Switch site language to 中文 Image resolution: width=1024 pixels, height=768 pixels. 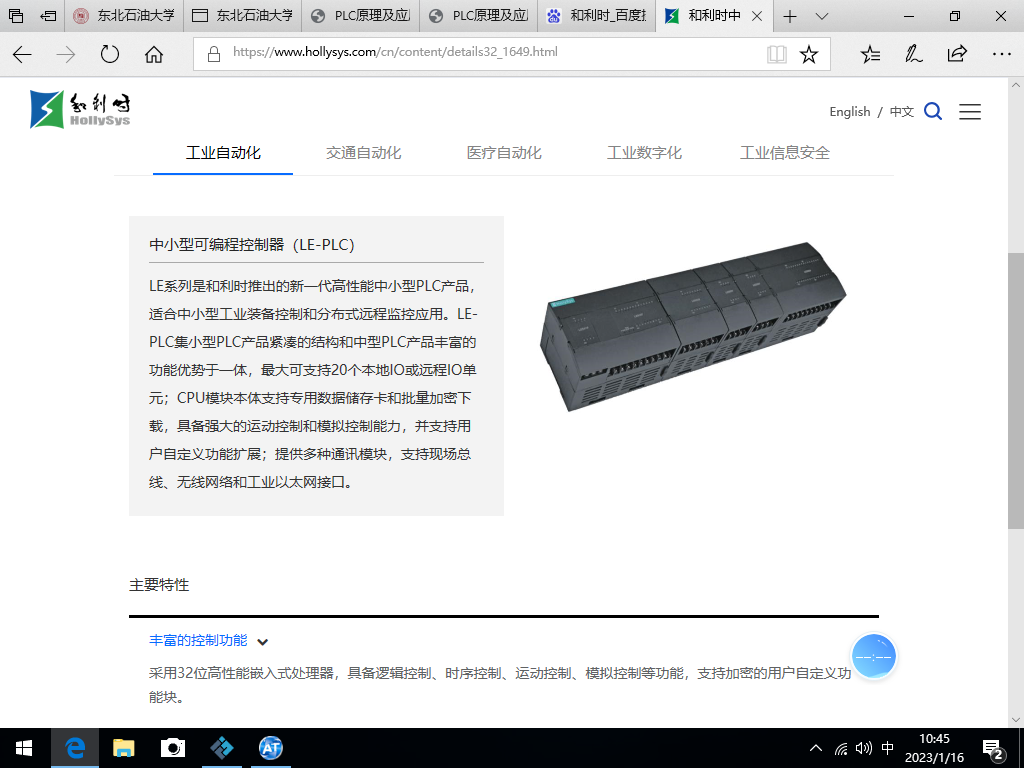[x=902, y=112]
